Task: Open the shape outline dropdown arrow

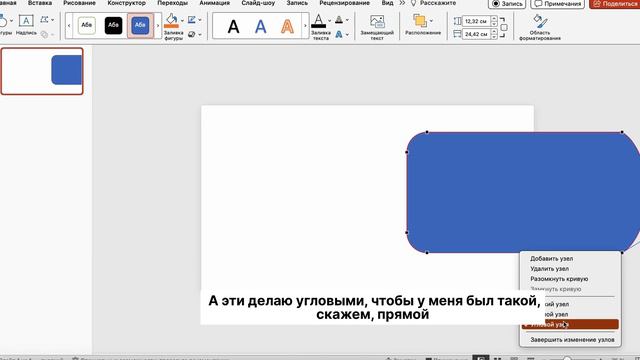Action: [200, 20]
